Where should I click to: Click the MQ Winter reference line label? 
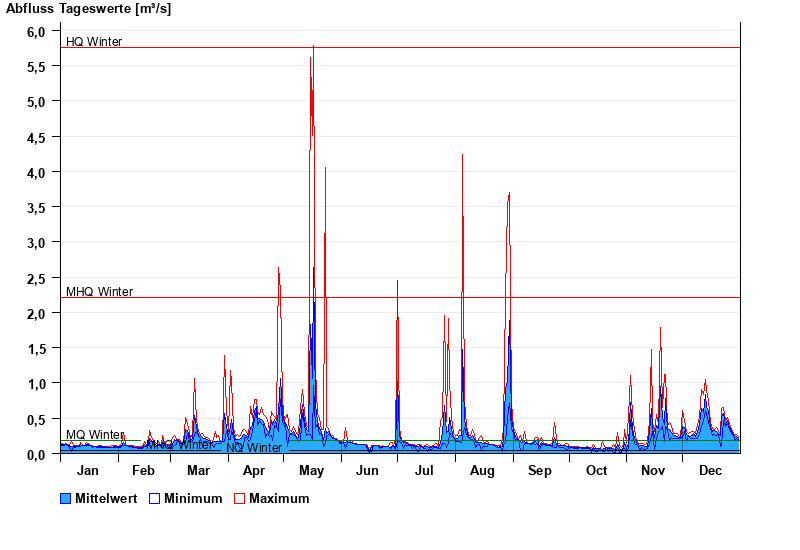[95, 435]
